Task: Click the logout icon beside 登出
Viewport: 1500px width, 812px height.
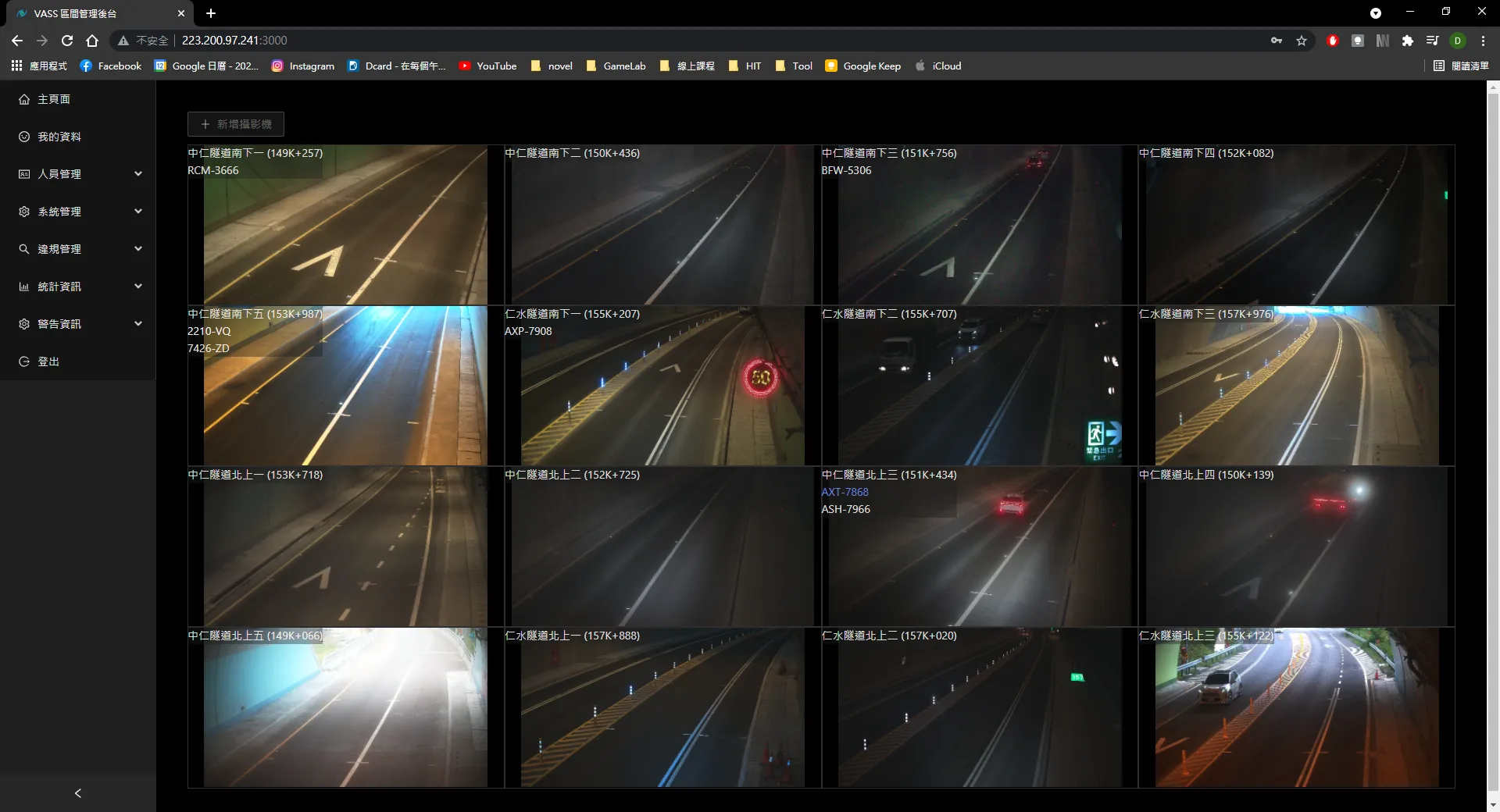Action: 24,361
